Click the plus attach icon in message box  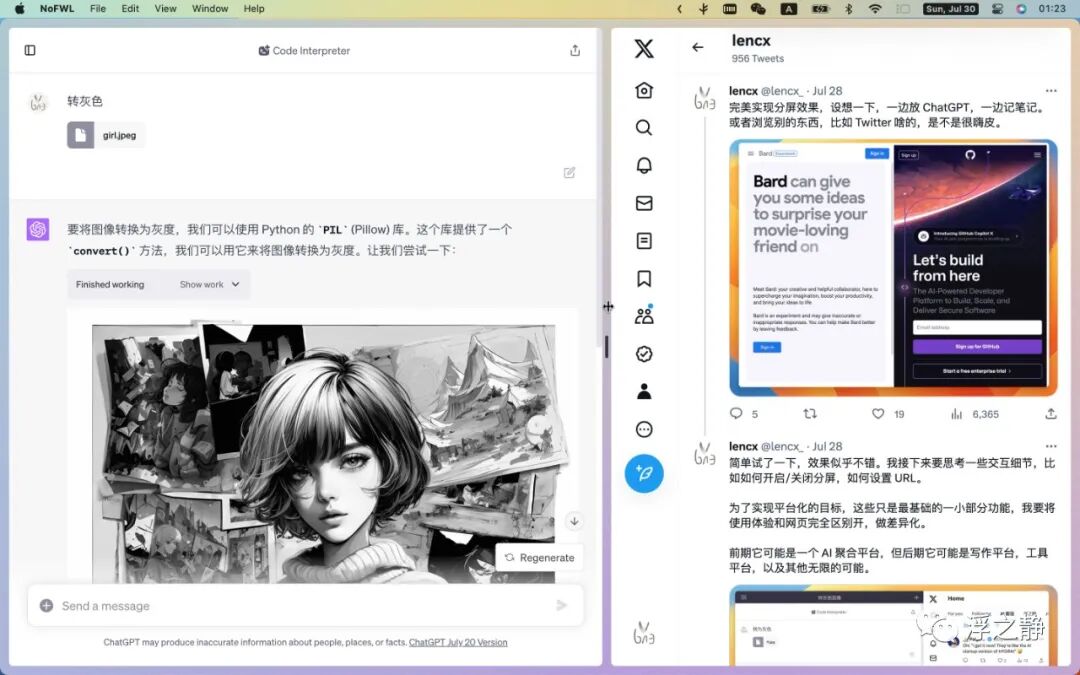[46, 605]
